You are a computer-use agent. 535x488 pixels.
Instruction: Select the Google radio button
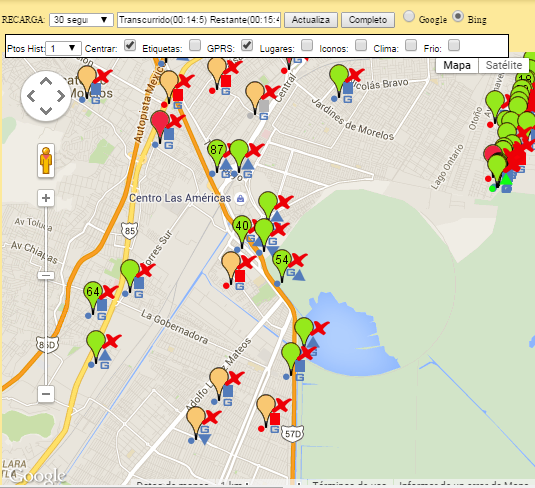coord(409,16)
